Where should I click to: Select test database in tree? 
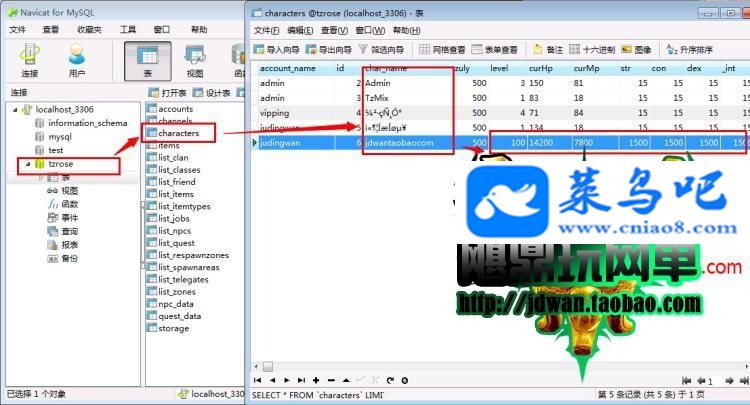(x=55, y=150)
